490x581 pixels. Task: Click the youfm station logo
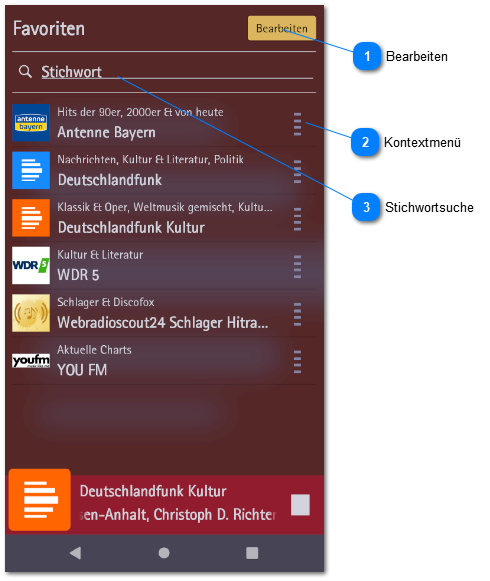(x=31, y=361)
